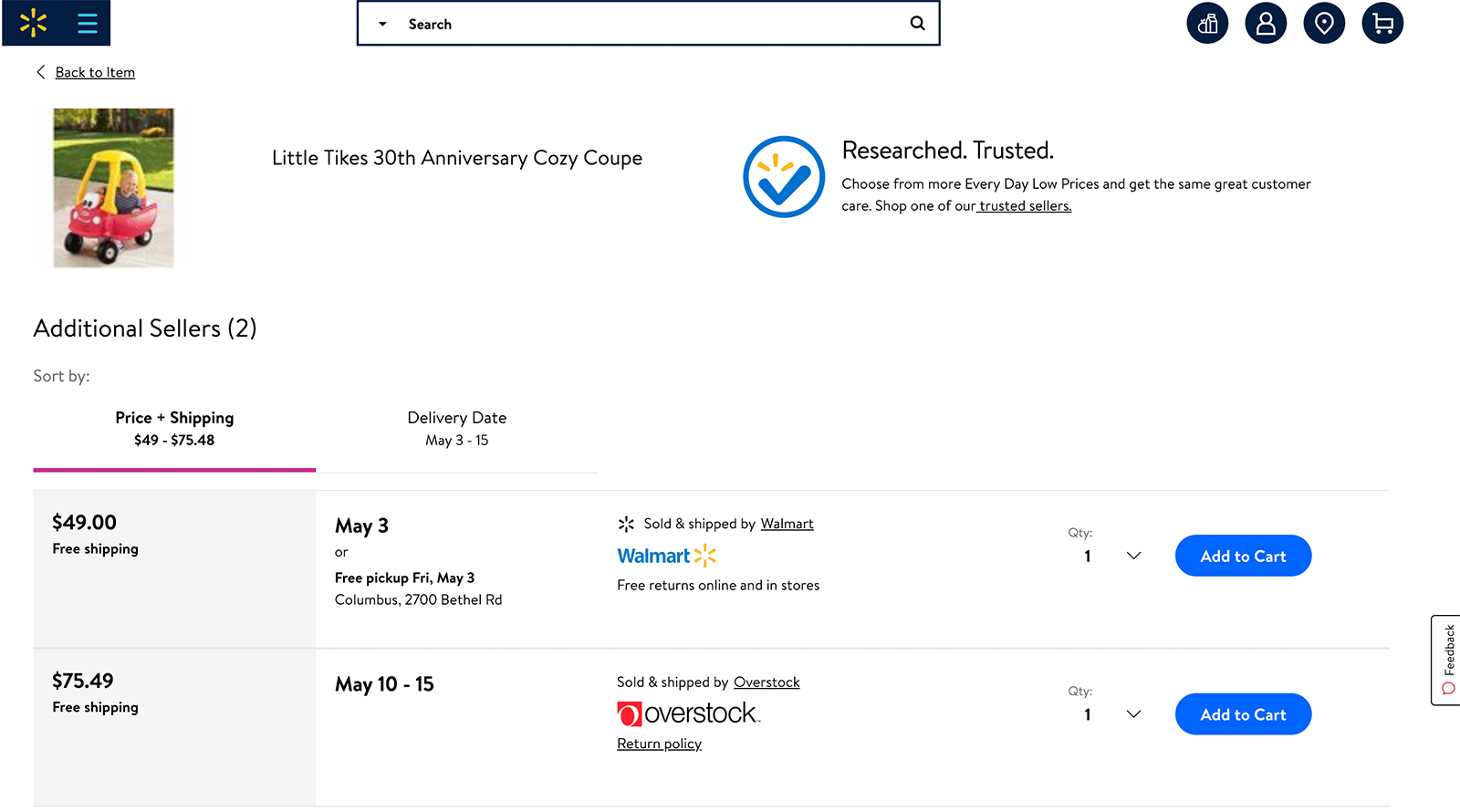This screenshot has height=812, width=1460.
Task: Open the trusted sellers link
Action: click(x=1025, y=206)
